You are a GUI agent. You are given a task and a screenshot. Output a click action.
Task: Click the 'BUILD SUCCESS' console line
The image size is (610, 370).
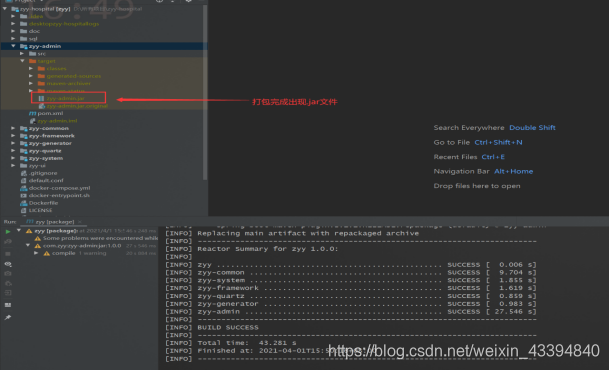tap(228, 328)
